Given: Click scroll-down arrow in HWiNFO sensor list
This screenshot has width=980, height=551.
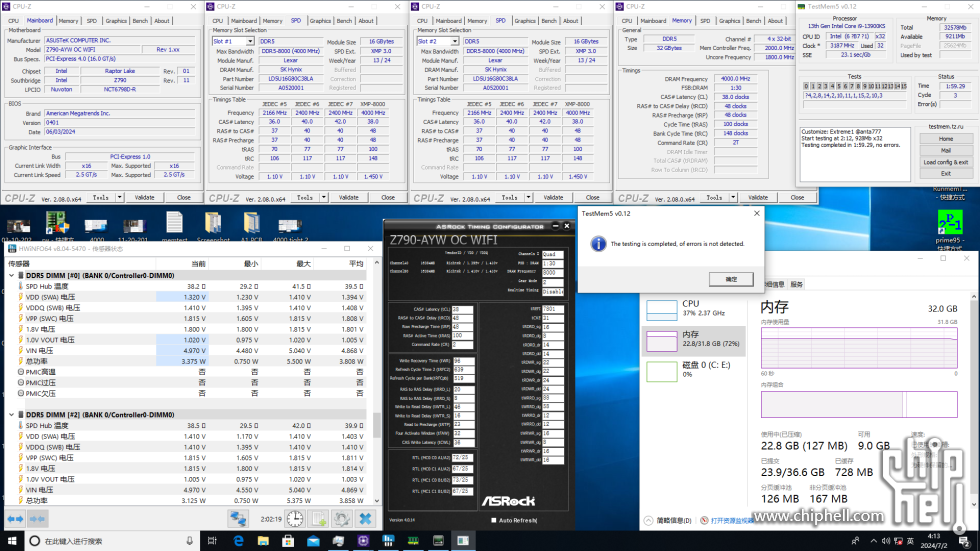Looking at the screenshot, I should click(x=376, y=500).
